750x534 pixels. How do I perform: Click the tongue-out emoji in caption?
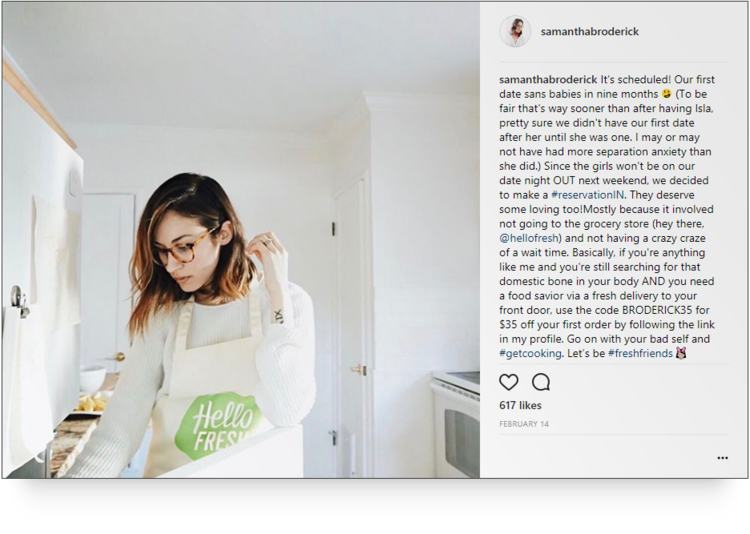[x=666, y=94]
